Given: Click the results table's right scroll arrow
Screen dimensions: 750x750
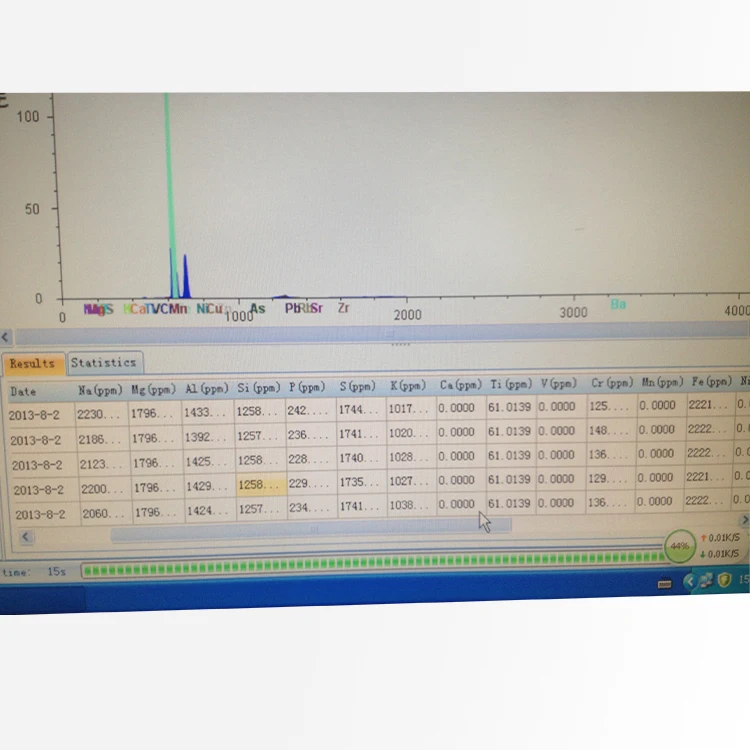Looking at the screenshot, I should pos(744,520).
